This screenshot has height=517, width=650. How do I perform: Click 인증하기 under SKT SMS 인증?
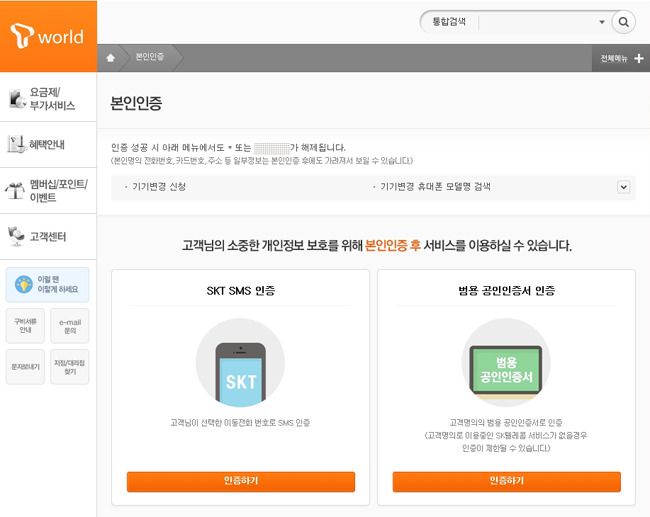tap(241, 481)
